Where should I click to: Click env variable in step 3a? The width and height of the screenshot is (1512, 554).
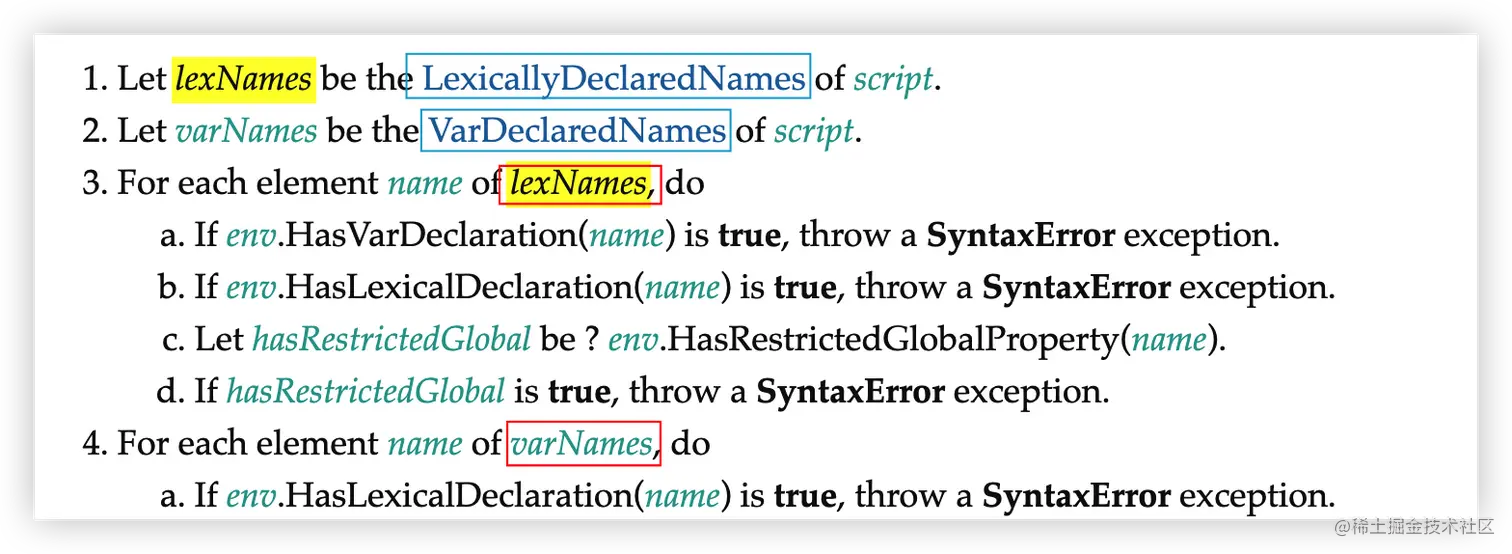point(249,236)
